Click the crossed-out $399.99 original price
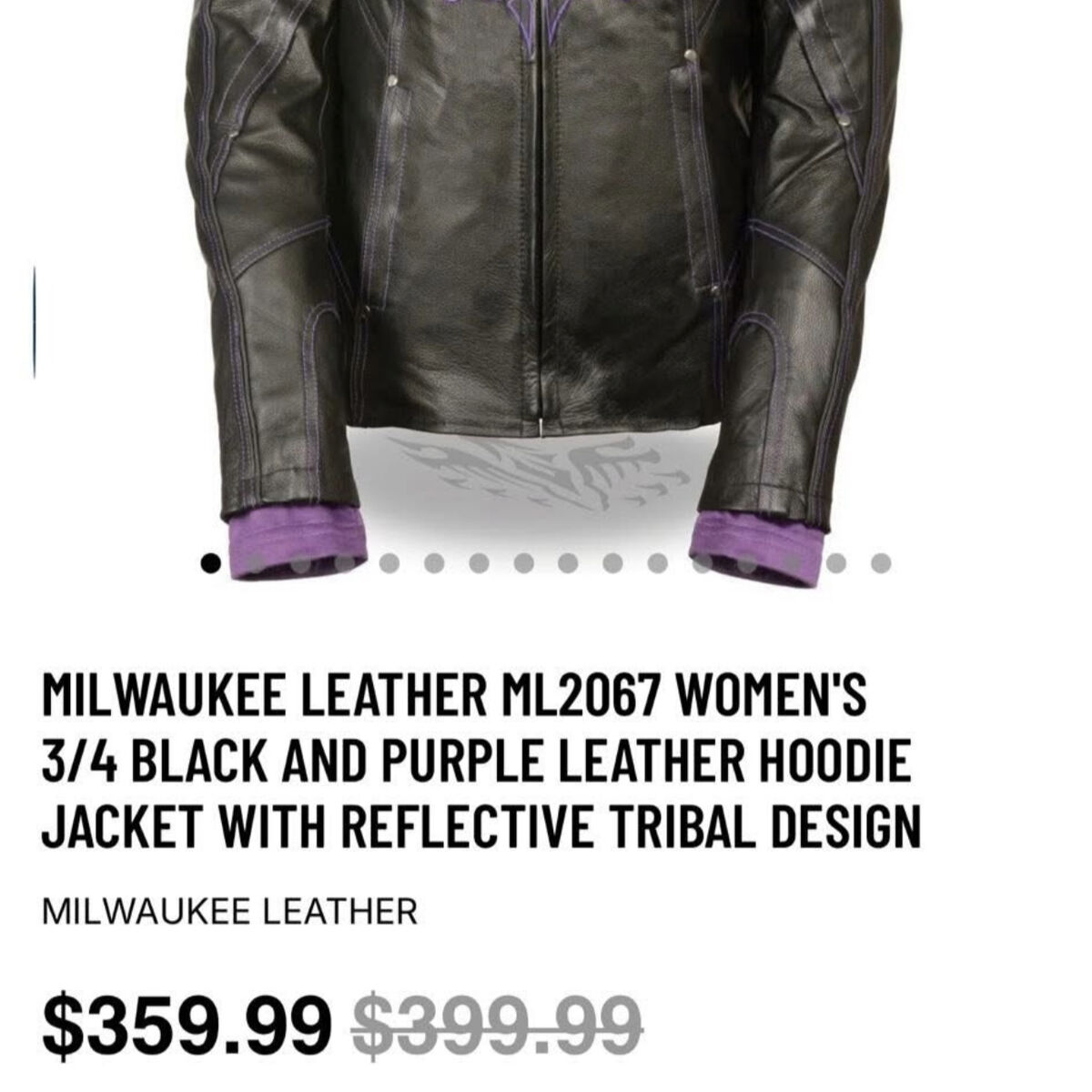This screenshot has width=1092, height=1092. 498,1024
